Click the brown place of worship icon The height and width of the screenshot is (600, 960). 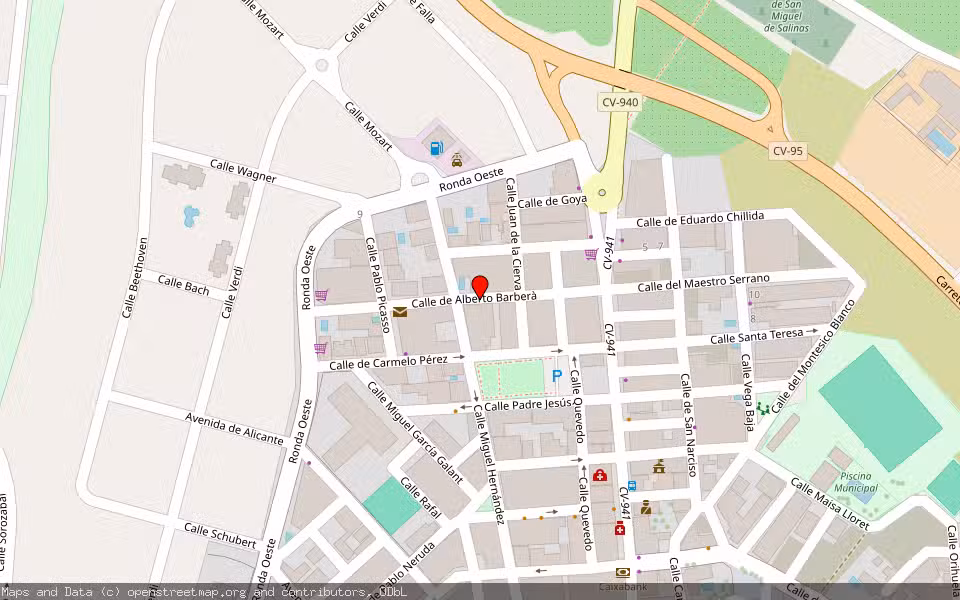659,467
